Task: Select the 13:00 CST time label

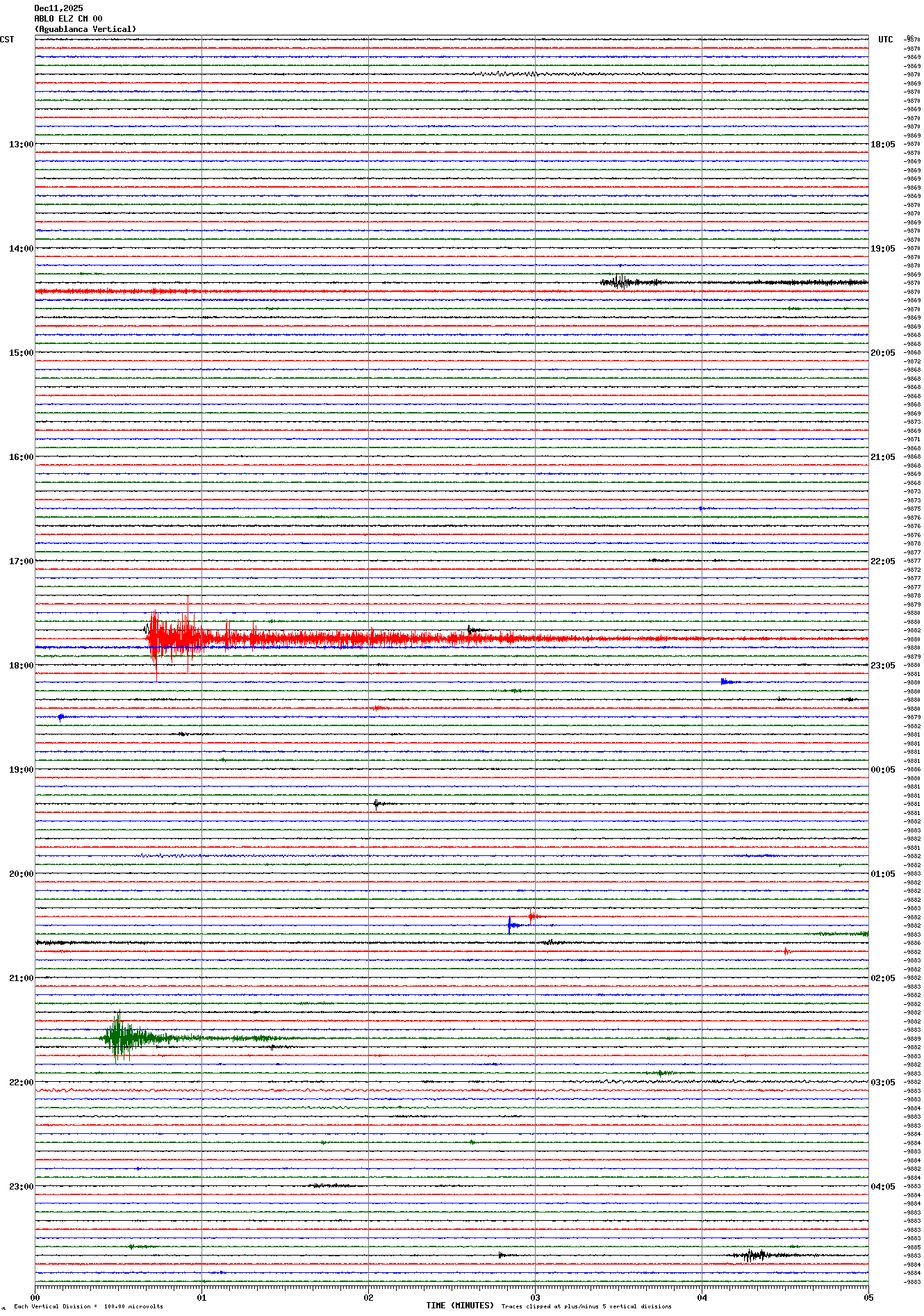Action: point(21,145)
